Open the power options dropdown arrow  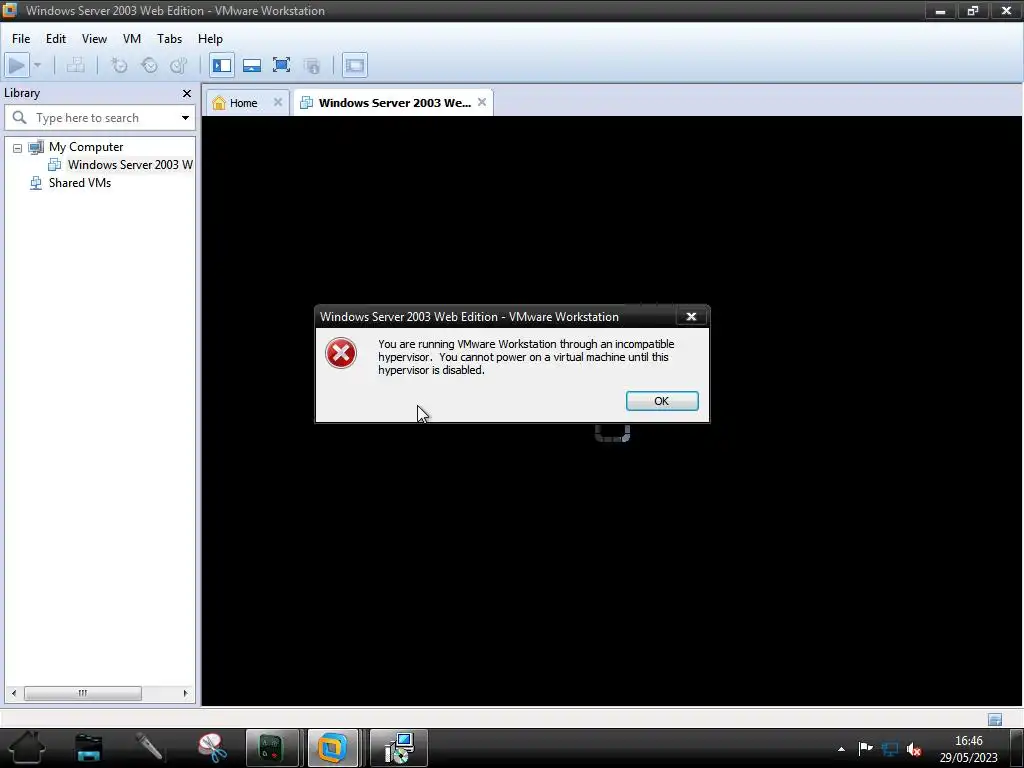point(37,65)
